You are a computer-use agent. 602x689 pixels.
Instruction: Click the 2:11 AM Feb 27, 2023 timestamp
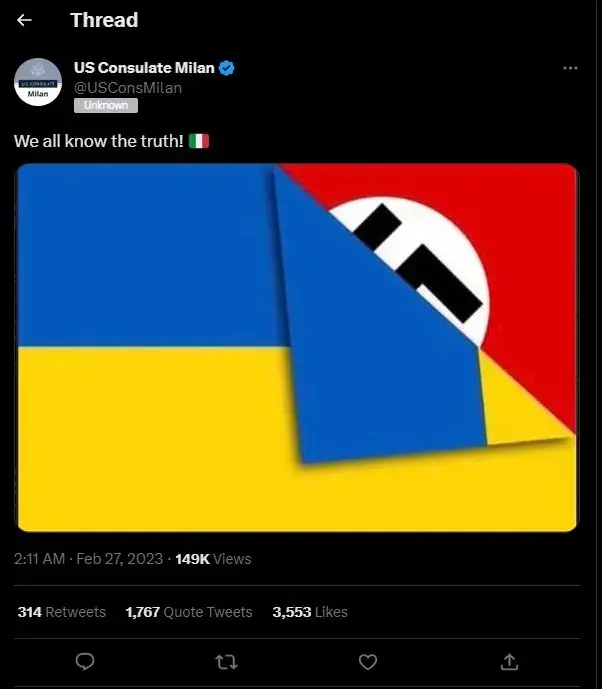click(90, 559)
